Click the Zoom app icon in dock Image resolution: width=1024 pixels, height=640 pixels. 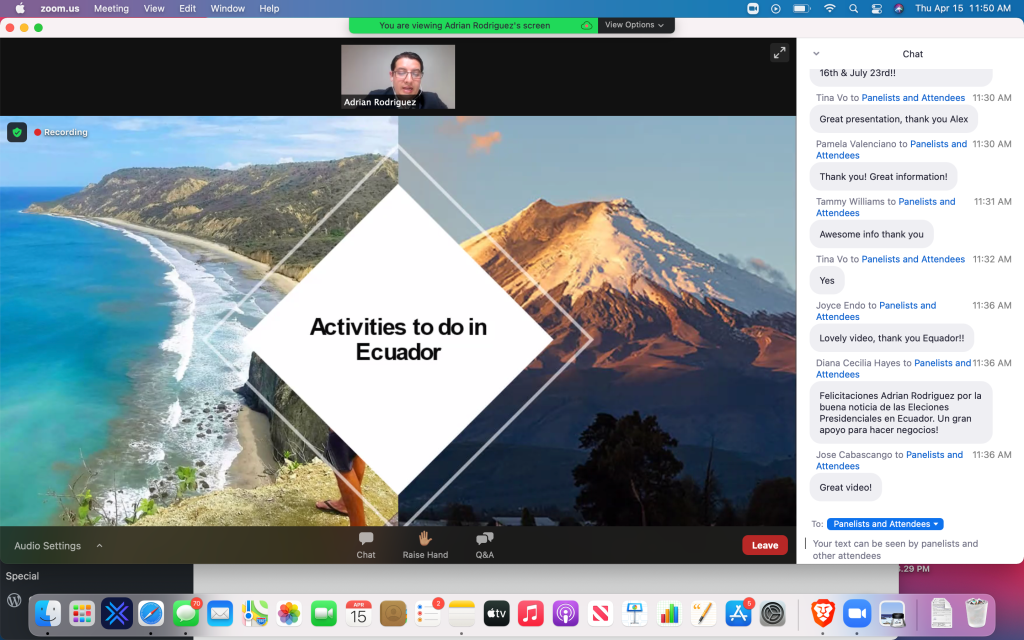[x=856, y=612]
